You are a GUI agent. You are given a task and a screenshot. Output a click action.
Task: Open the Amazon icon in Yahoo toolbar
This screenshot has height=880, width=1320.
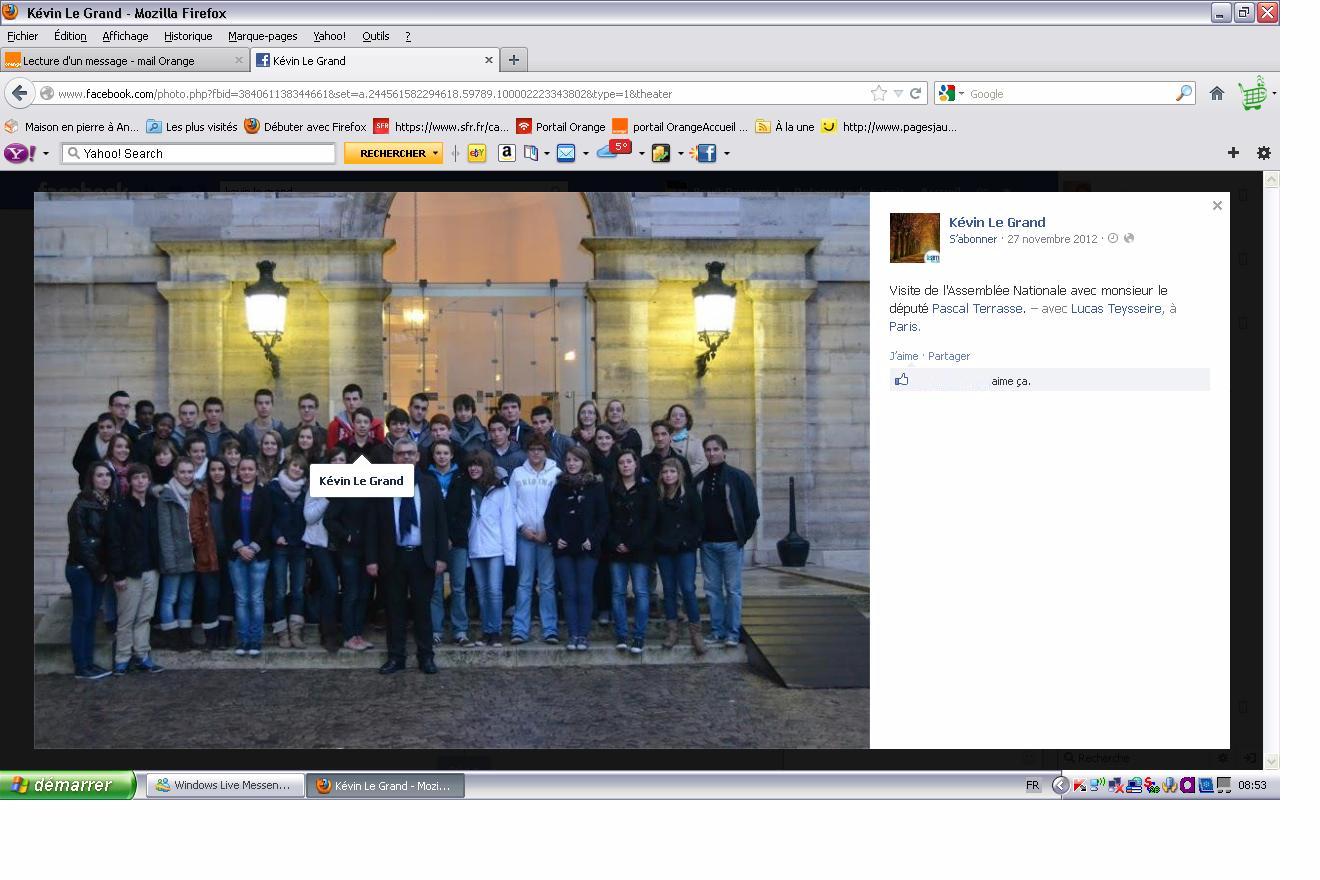coord(507,153)
